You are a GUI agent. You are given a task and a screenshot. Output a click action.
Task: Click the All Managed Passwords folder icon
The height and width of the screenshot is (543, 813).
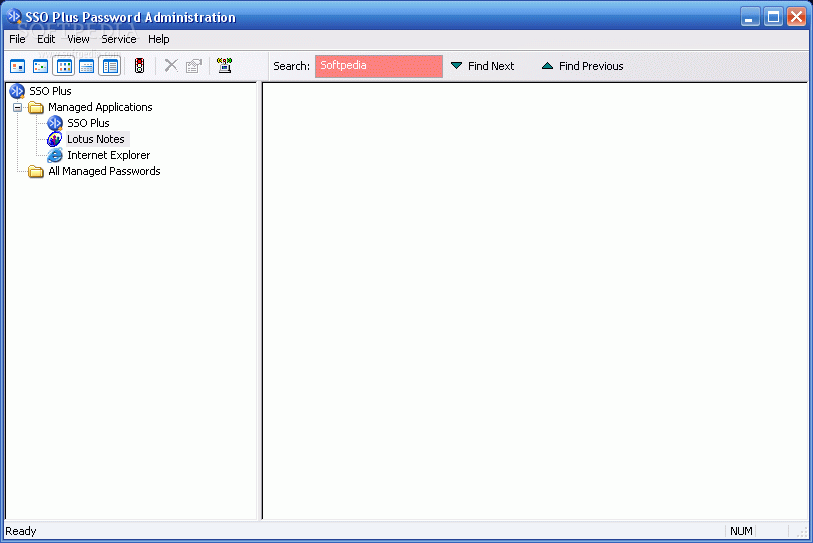click(36, 172)
